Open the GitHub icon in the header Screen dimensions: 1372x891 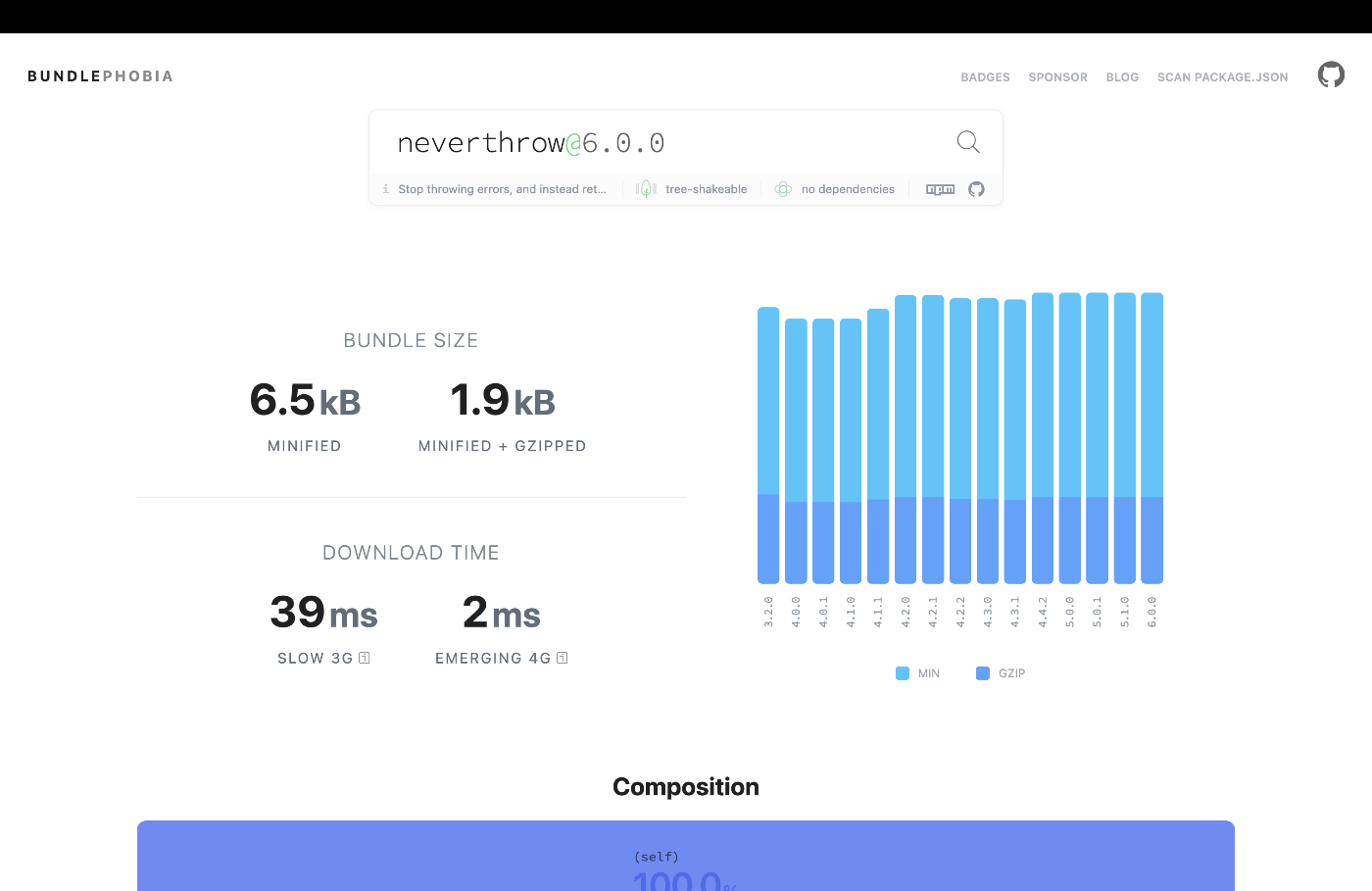1331,74
